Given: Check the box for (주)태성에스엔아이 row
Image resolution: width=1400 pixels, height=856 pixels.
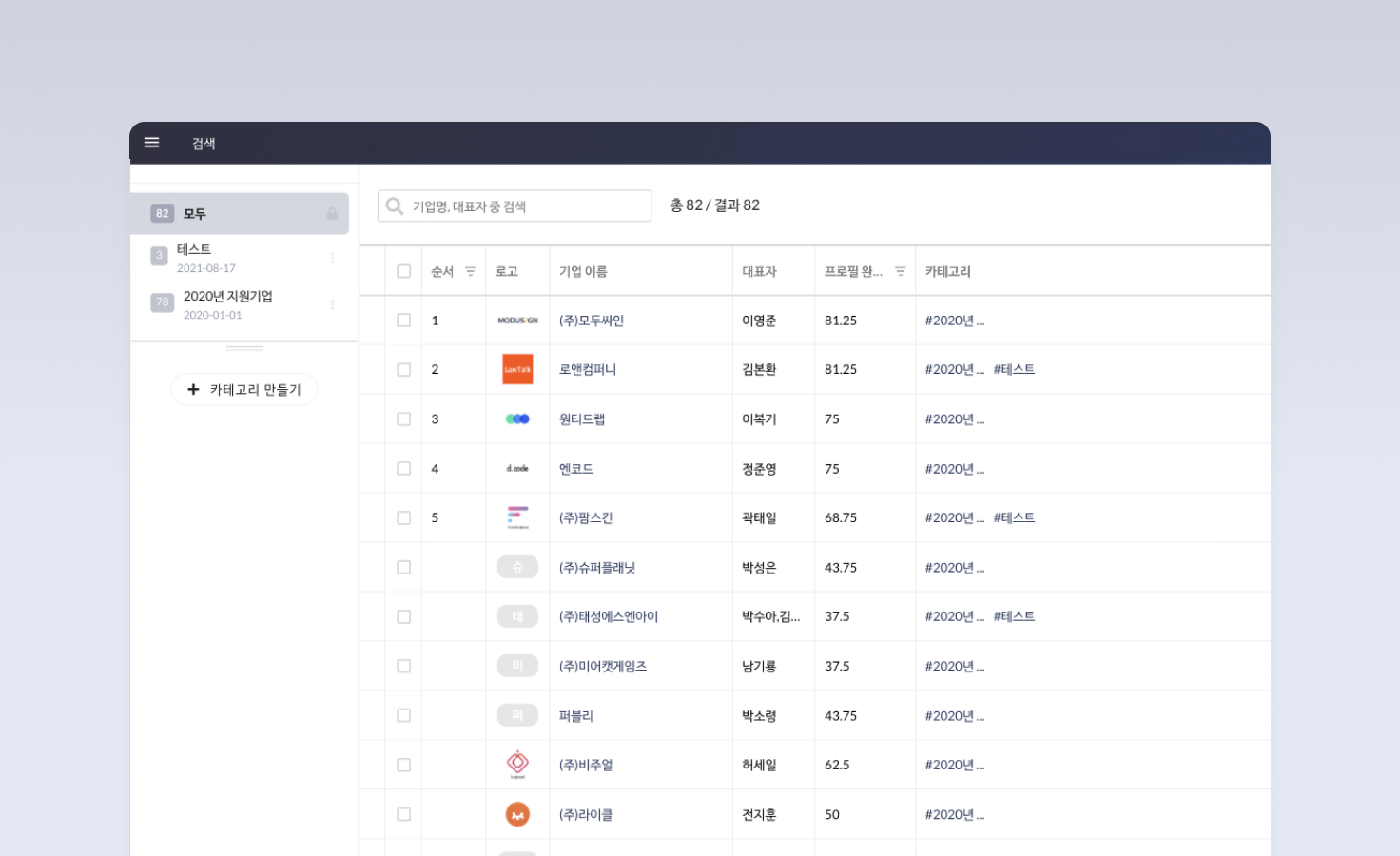Looking at the screenshot, I should tap(404, 617).
